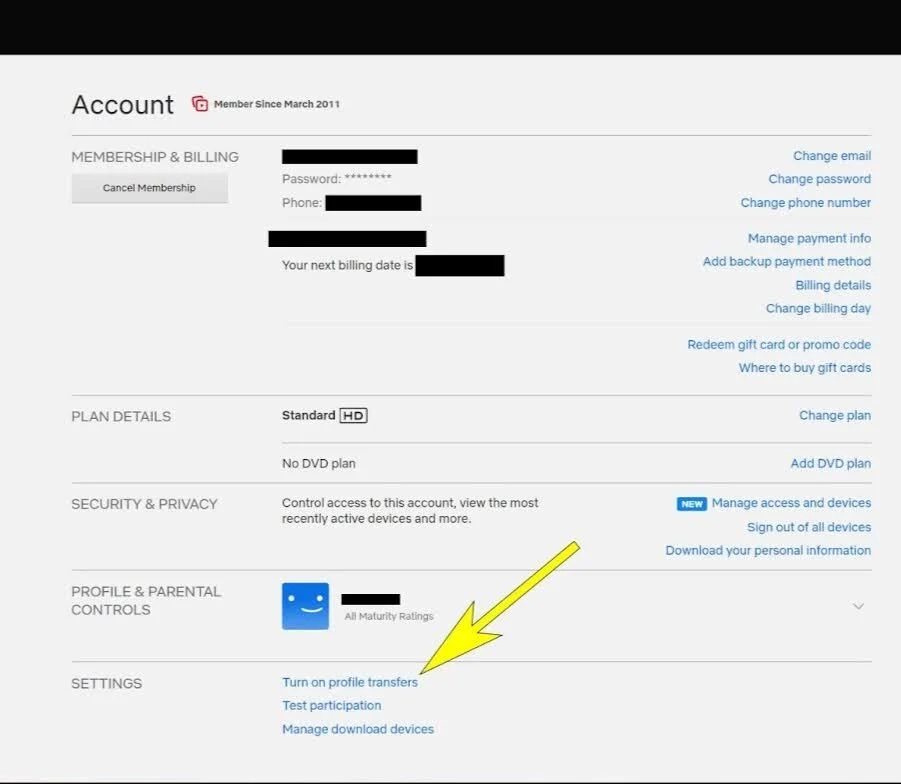This screenshot has width=901, height=784.
Task: Open Manage download devices
Action: tap(357, 730)
